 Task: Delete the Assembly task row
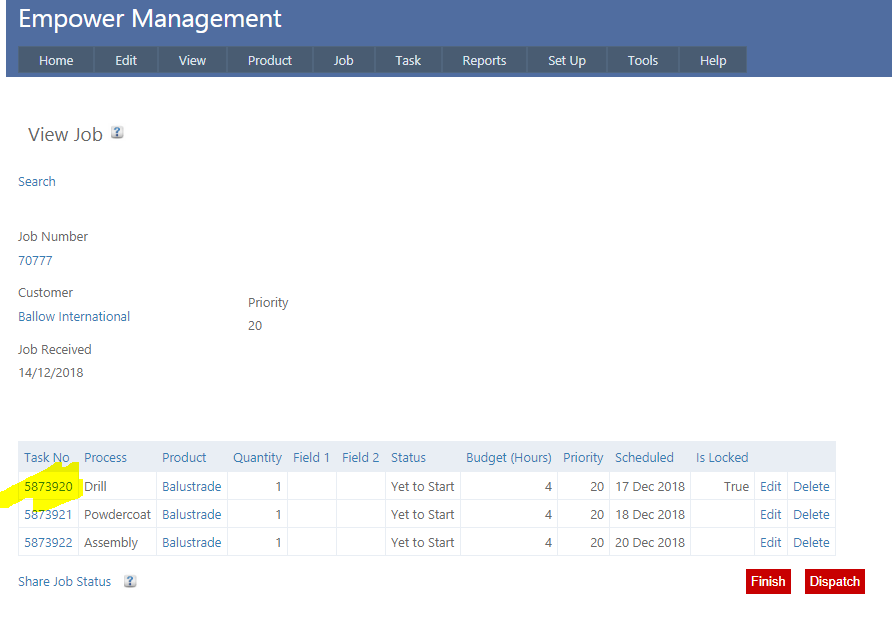[811, 543]
